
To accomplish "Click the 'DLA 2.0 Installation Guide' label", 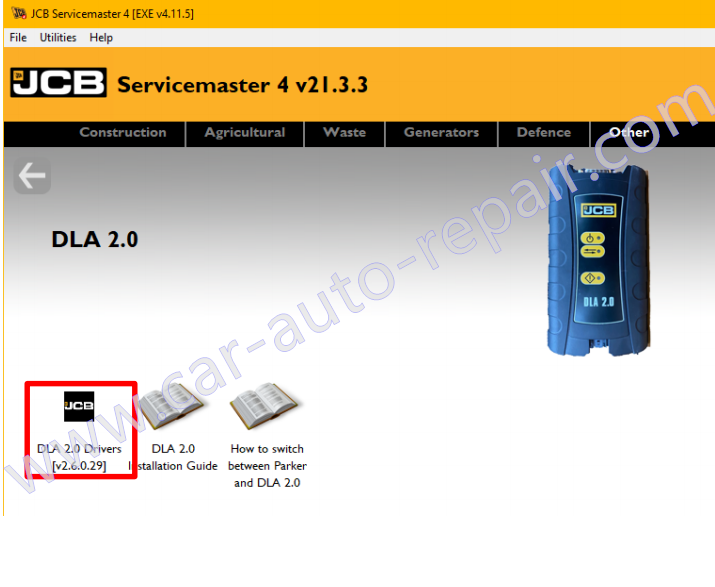I will [173, 457].
